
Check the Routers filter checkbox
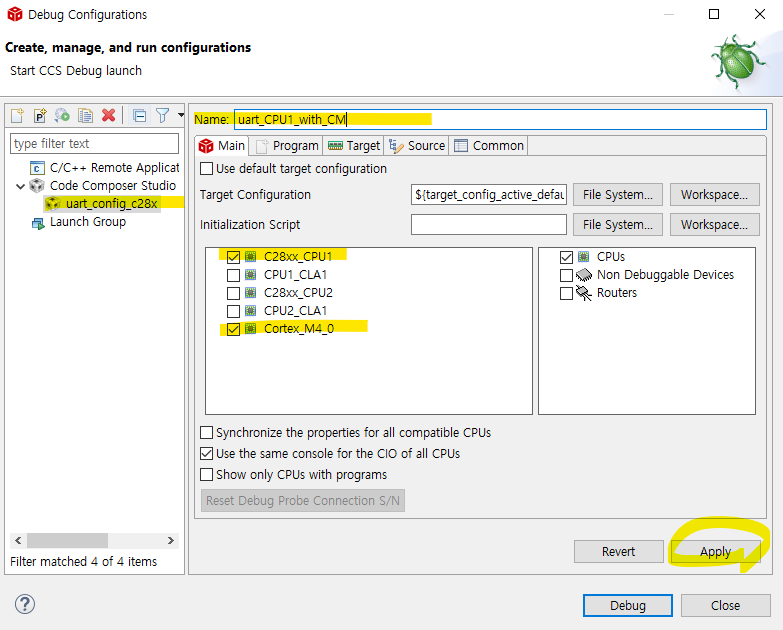[566, 293]
